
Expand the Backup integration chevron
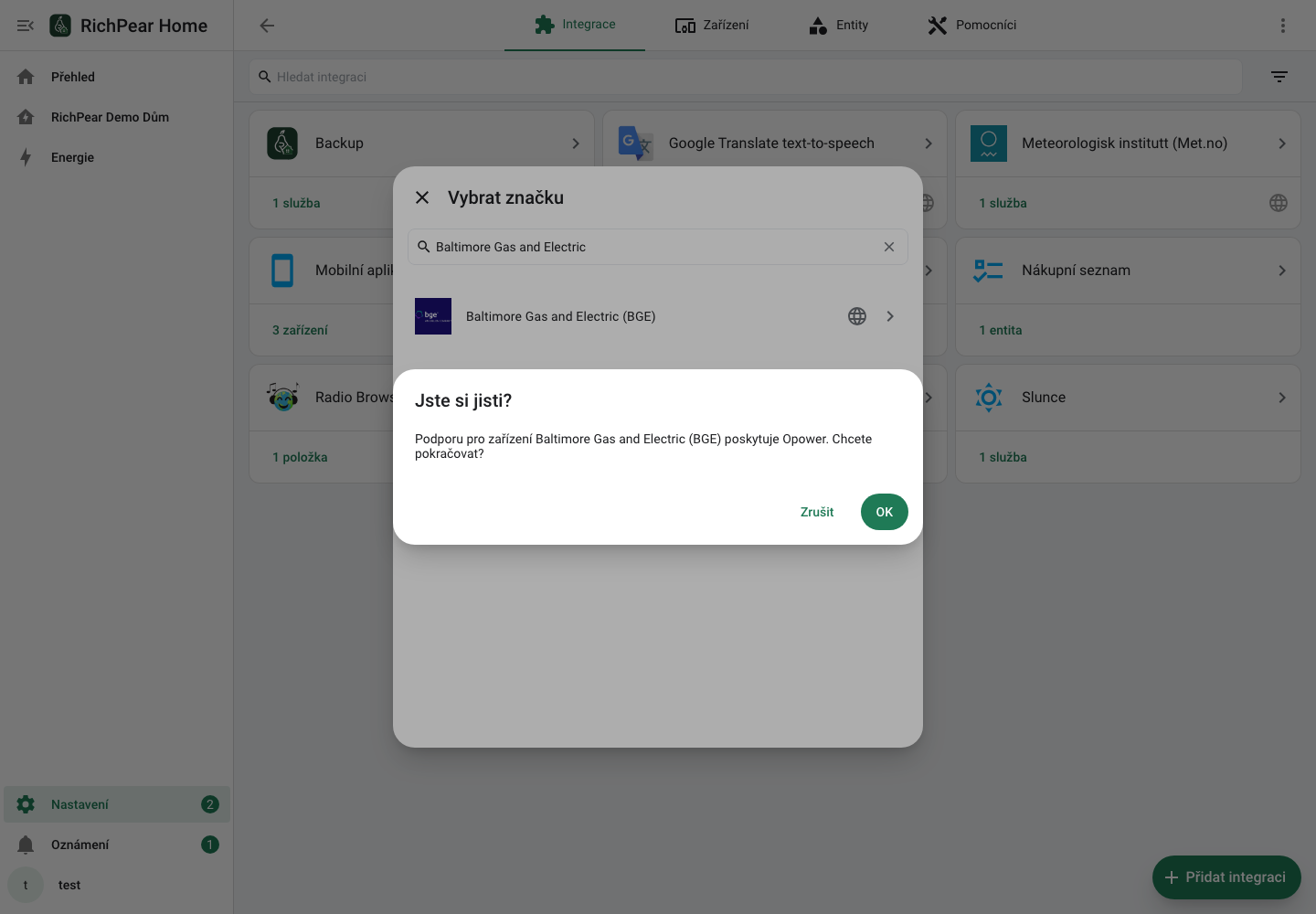pos(576,143)
